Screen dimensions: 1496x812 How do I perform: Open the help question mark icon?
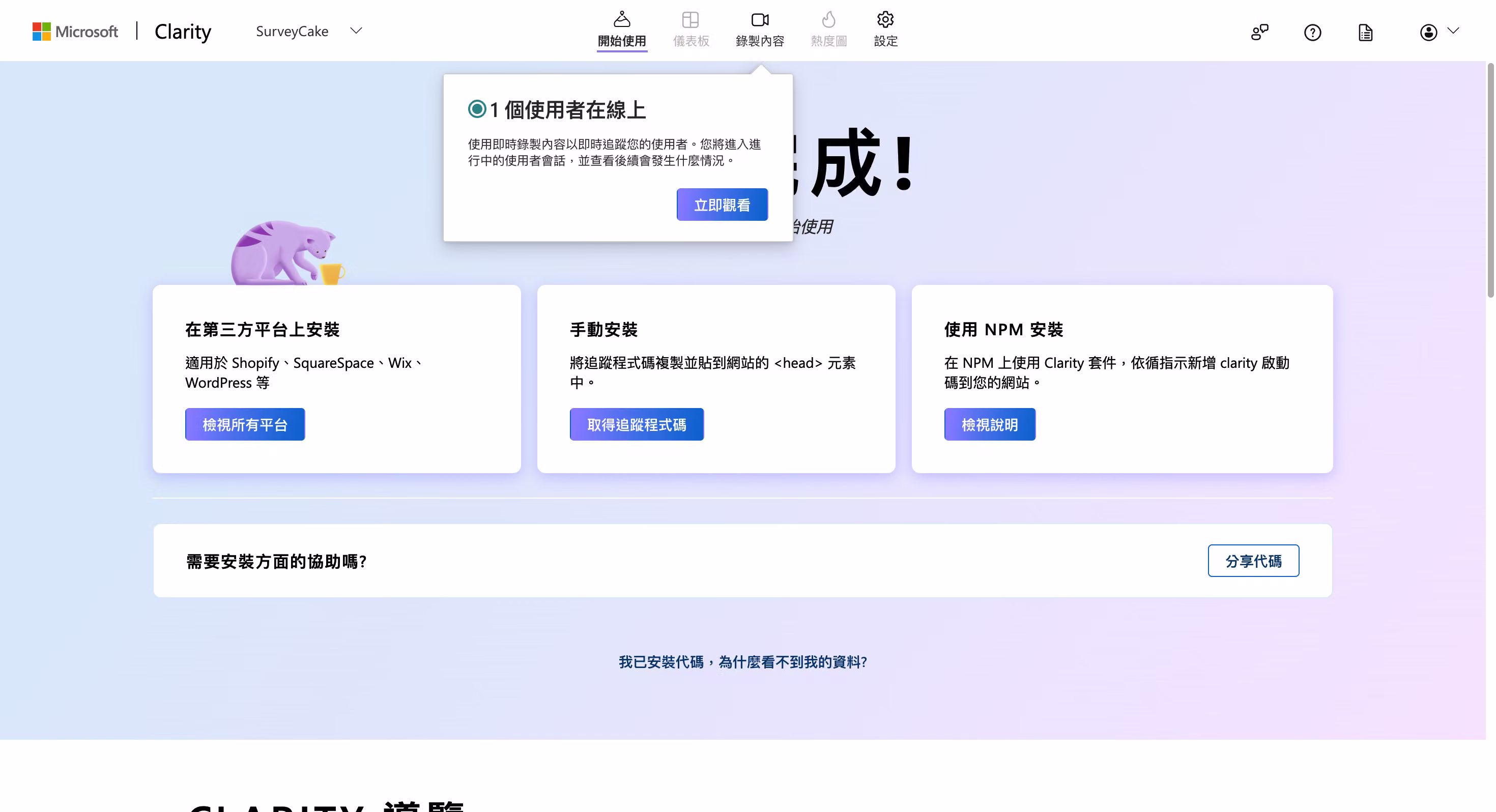coord(1312,32)
